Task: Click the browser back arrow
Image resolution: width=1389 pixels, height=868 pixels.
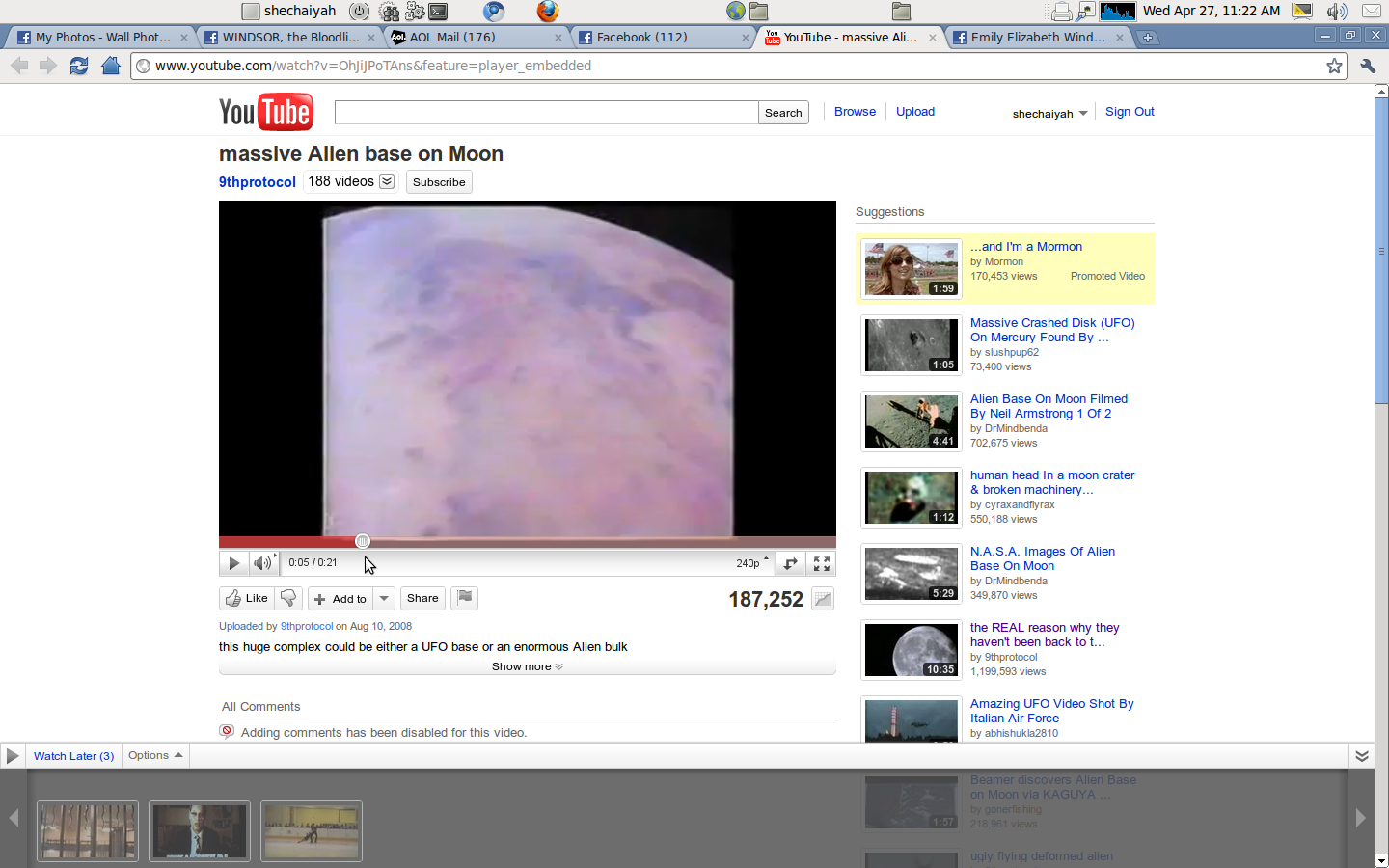Action: click(x=19, y=66)
